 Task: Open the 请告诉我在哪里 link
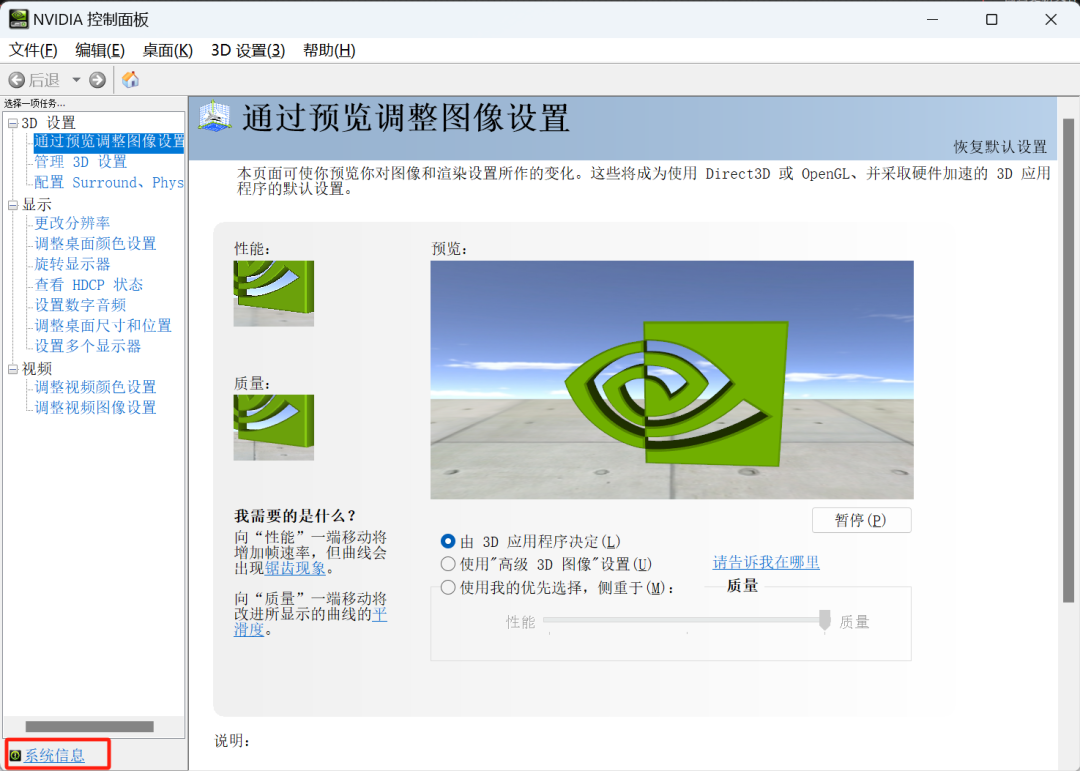[766, 562]
